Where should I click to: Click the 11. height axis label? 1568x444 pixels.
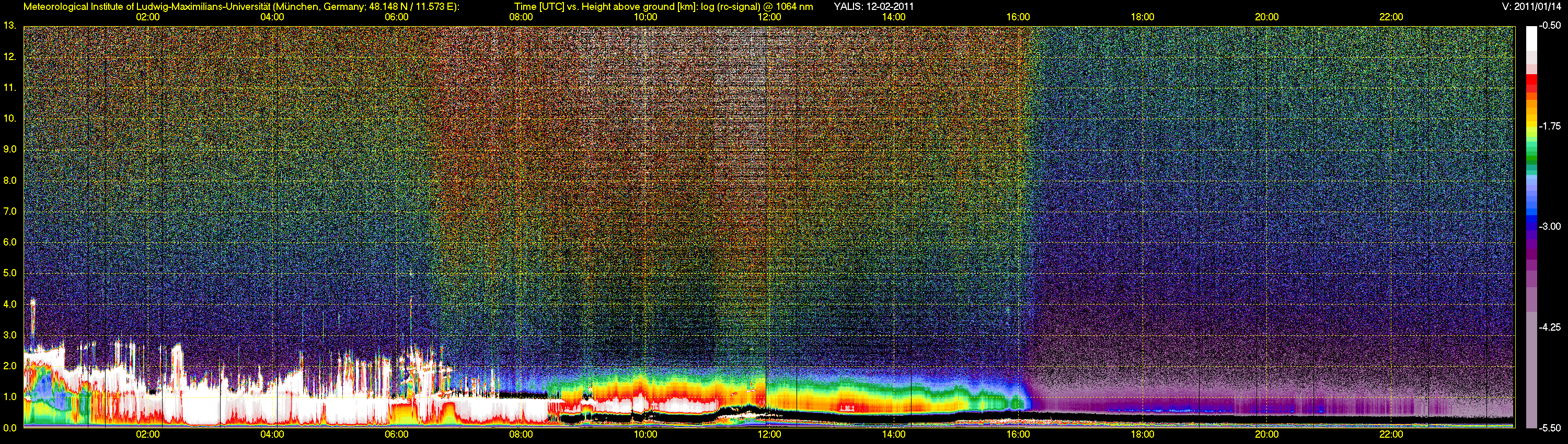(10, 88)
